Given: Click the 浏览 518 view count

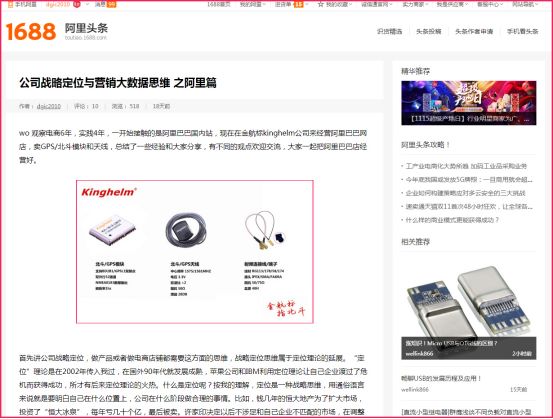Looking at the screenshot, I should coord(126,106).
